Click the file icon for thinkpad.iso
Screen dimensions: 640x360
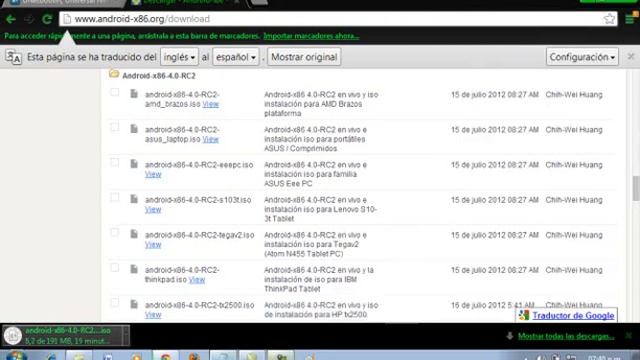(134, 269)
